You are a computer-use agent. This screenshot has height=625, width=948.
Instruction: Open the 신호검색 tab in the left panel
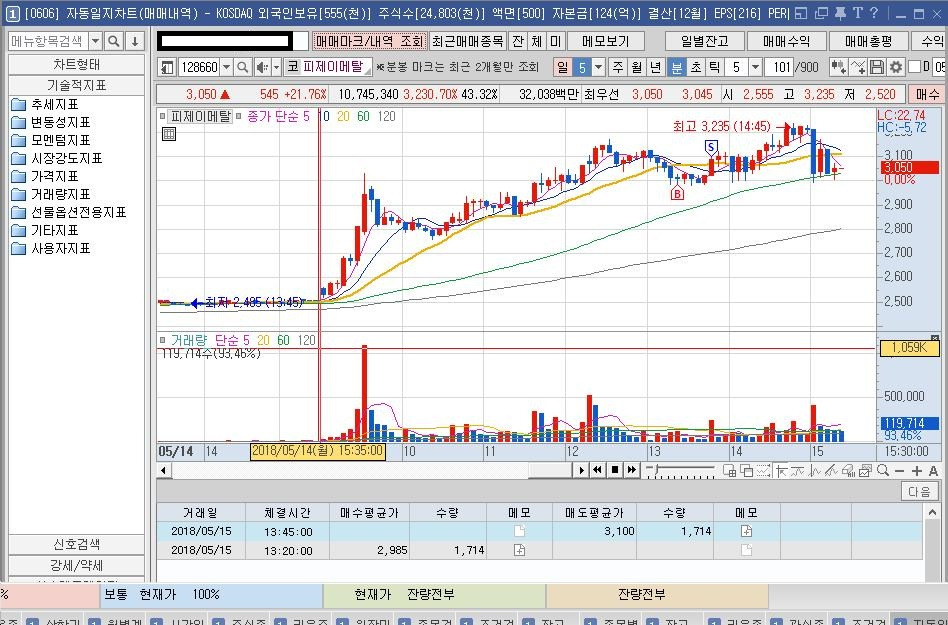pyautogui.click(x=76, y=544)
